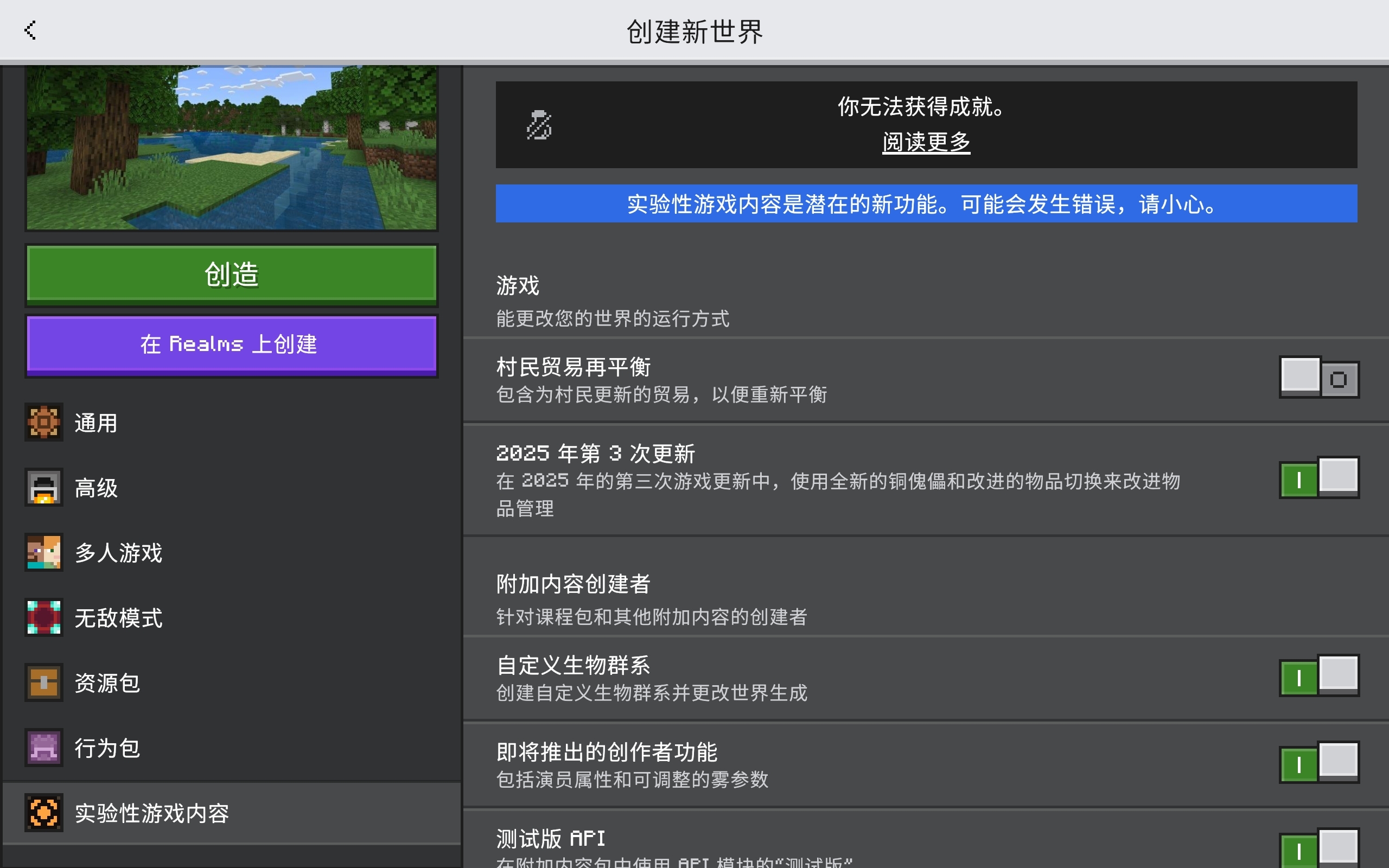Click the description 创建自定义生物群系并更改世界生成
Screen dimensions: 1389x868
[x=652, y=693]
